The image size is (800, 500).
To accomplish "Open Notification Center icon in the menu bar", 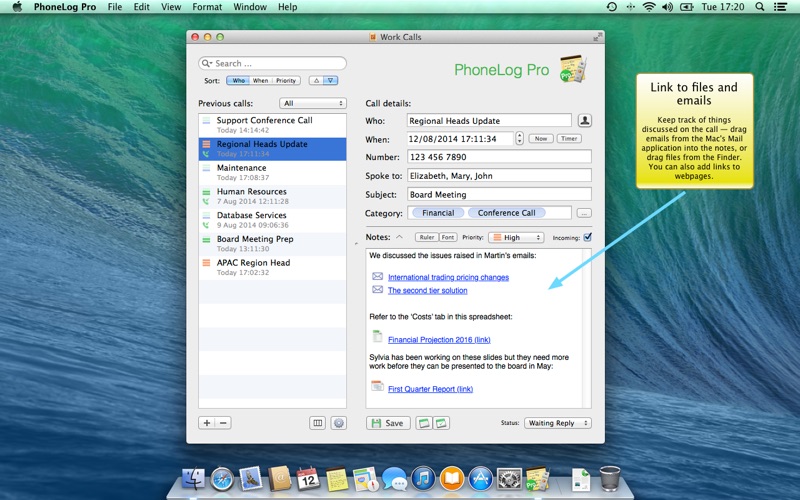I will (780, 7).
